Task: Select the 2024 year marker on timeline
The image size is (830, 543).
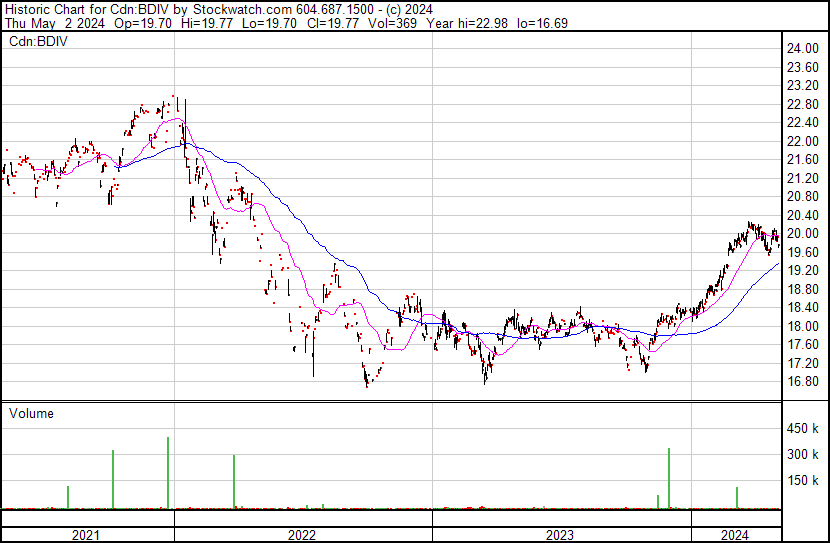Action: click(735, 535)
